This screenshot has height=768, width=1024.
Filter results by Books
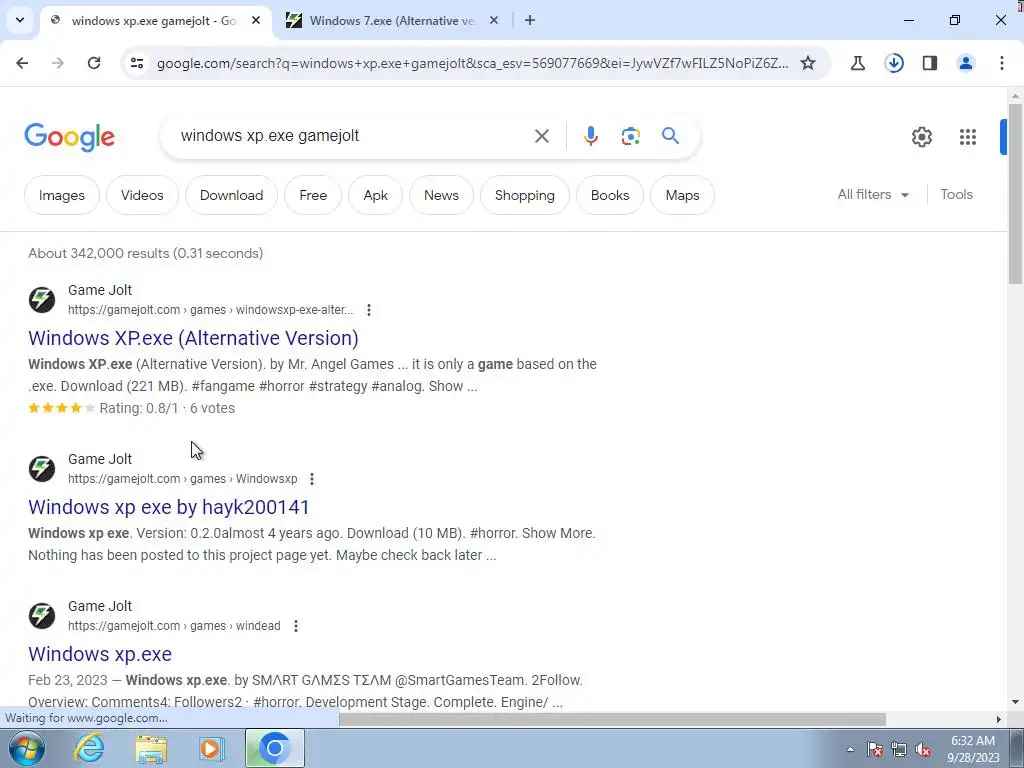[x=609, y=195]
